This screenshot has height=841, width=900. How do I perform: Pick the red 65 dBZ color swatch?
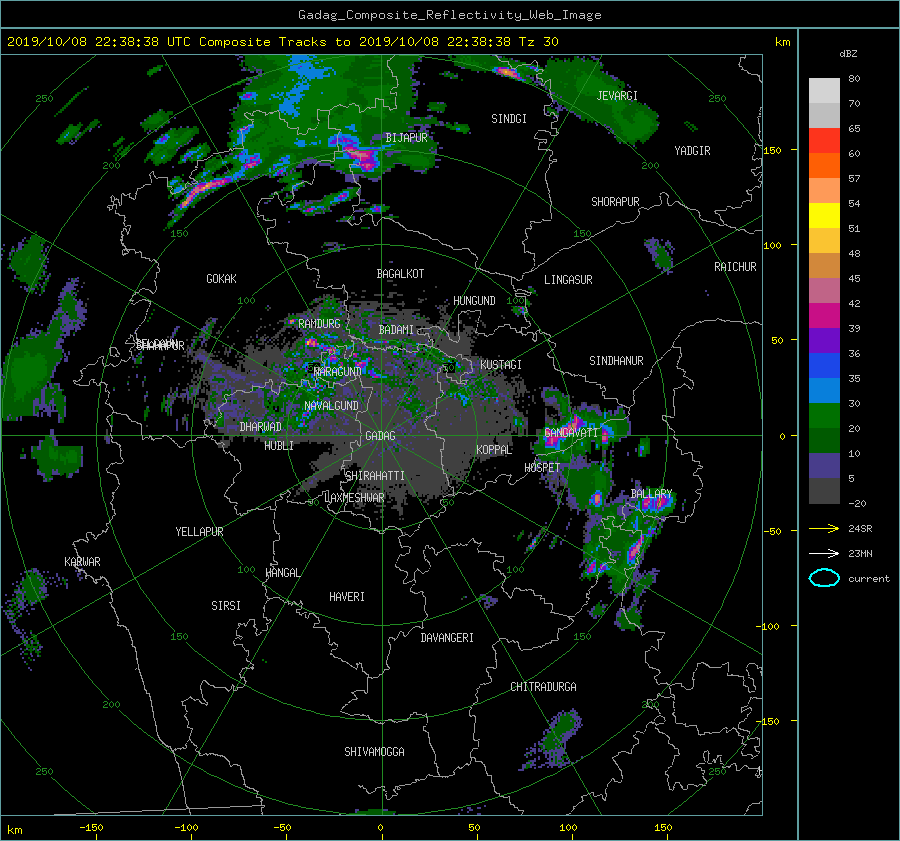(824, 141)
